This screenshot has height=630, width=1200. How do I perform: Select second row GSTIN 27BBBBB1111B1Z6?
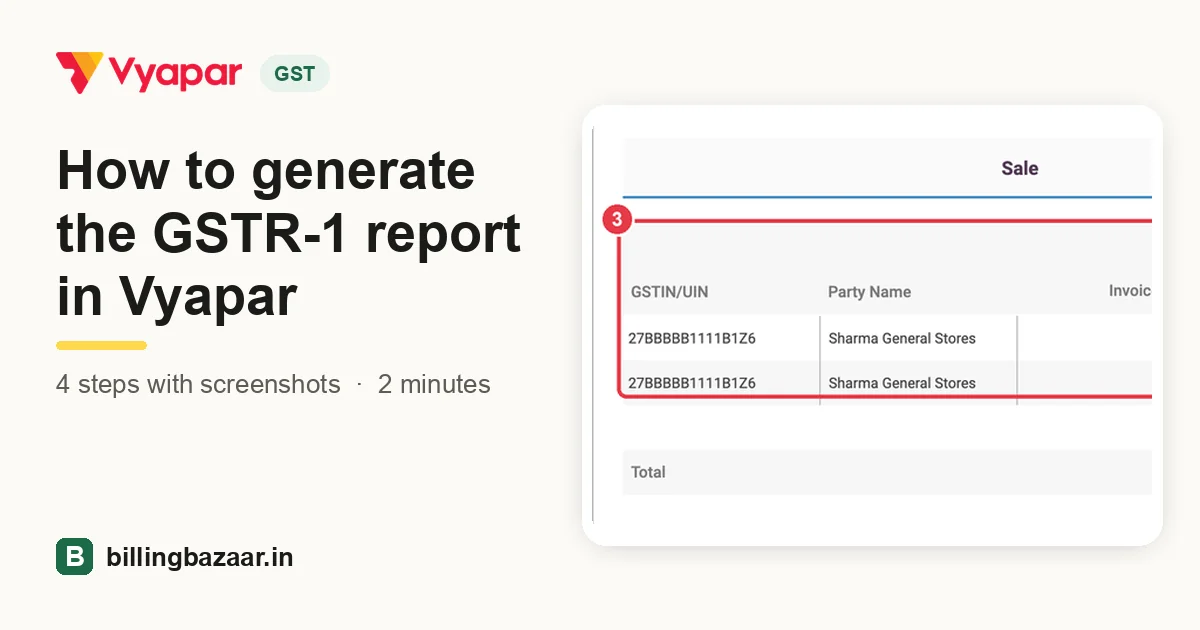(x=692, y=383)
